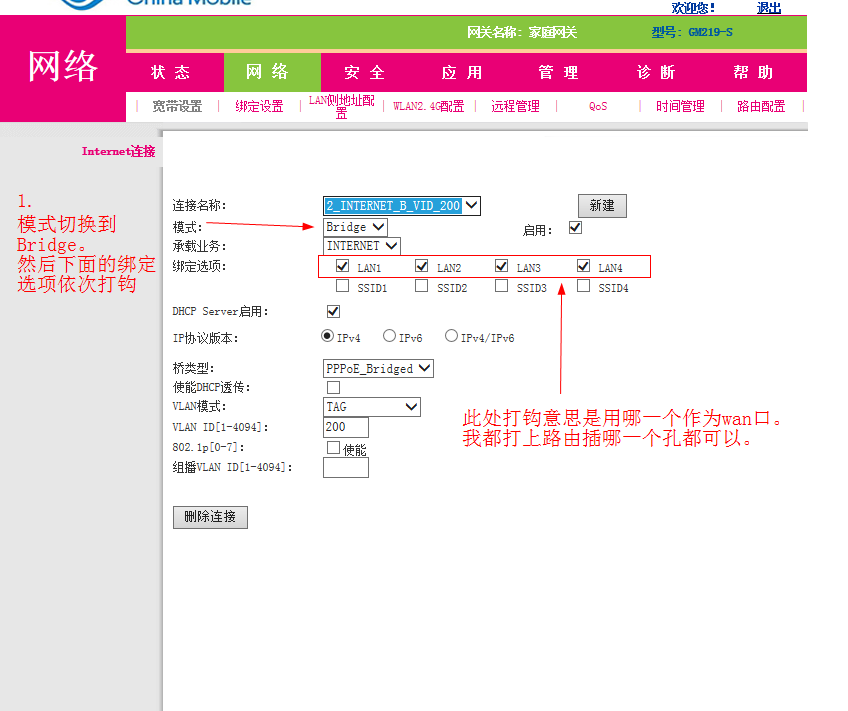Click the 网关名称: 家庭网关 text
848x711 pixels.
pos(522,32)
